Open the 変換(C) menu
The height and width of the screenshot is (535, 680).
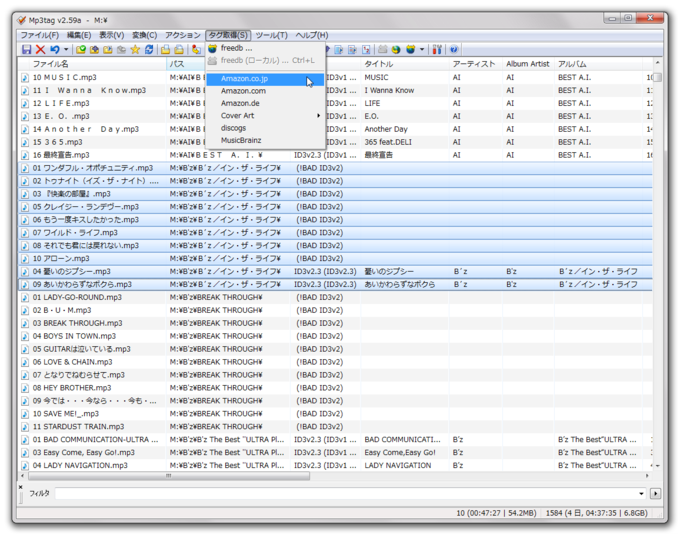coord(144,35)
